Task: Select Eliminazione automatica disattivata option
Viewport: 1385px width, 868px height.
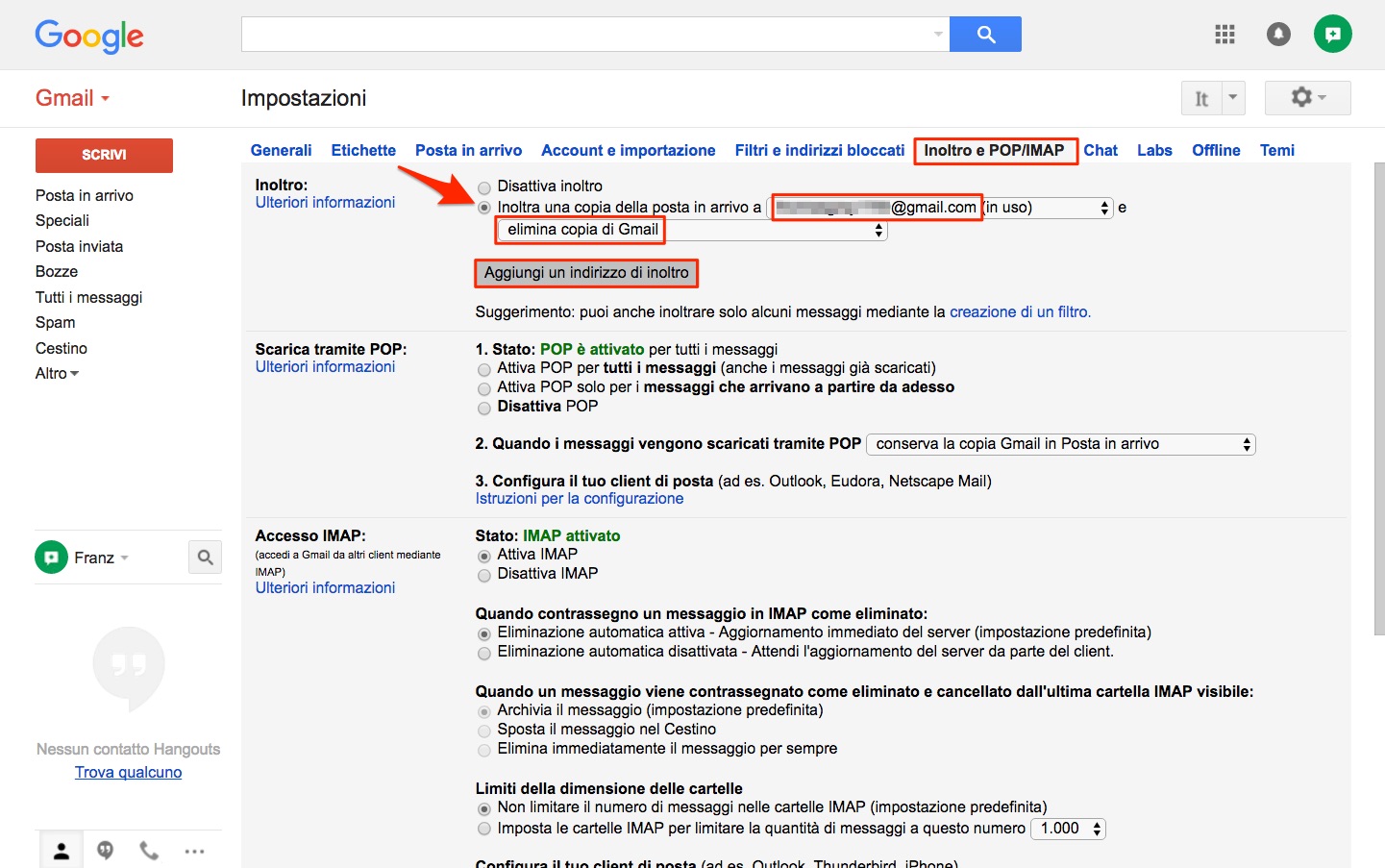Action: coord(484,653)
